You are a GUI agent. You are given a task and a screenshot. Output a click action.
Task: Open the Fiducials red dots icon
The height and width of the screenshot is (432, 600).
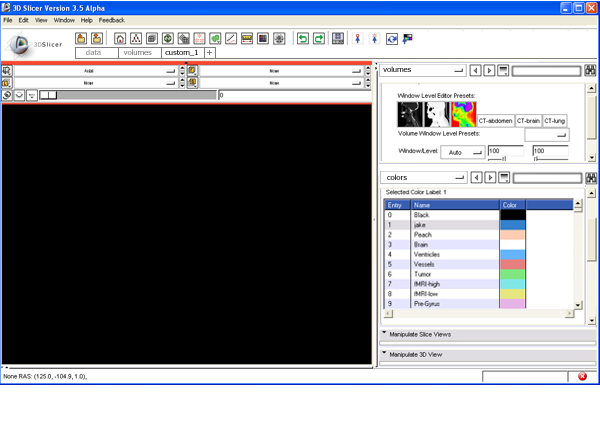[x=199, y=38]
